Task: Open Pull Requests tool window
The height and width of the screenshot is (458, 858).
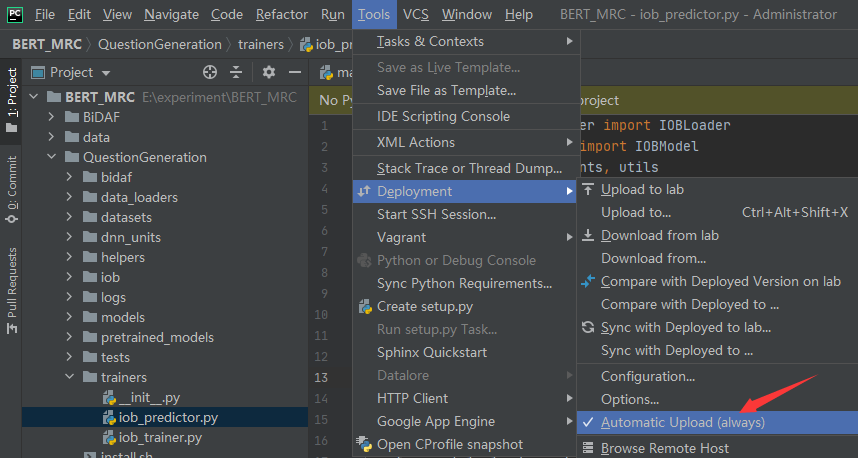Action: coord(12,283)
